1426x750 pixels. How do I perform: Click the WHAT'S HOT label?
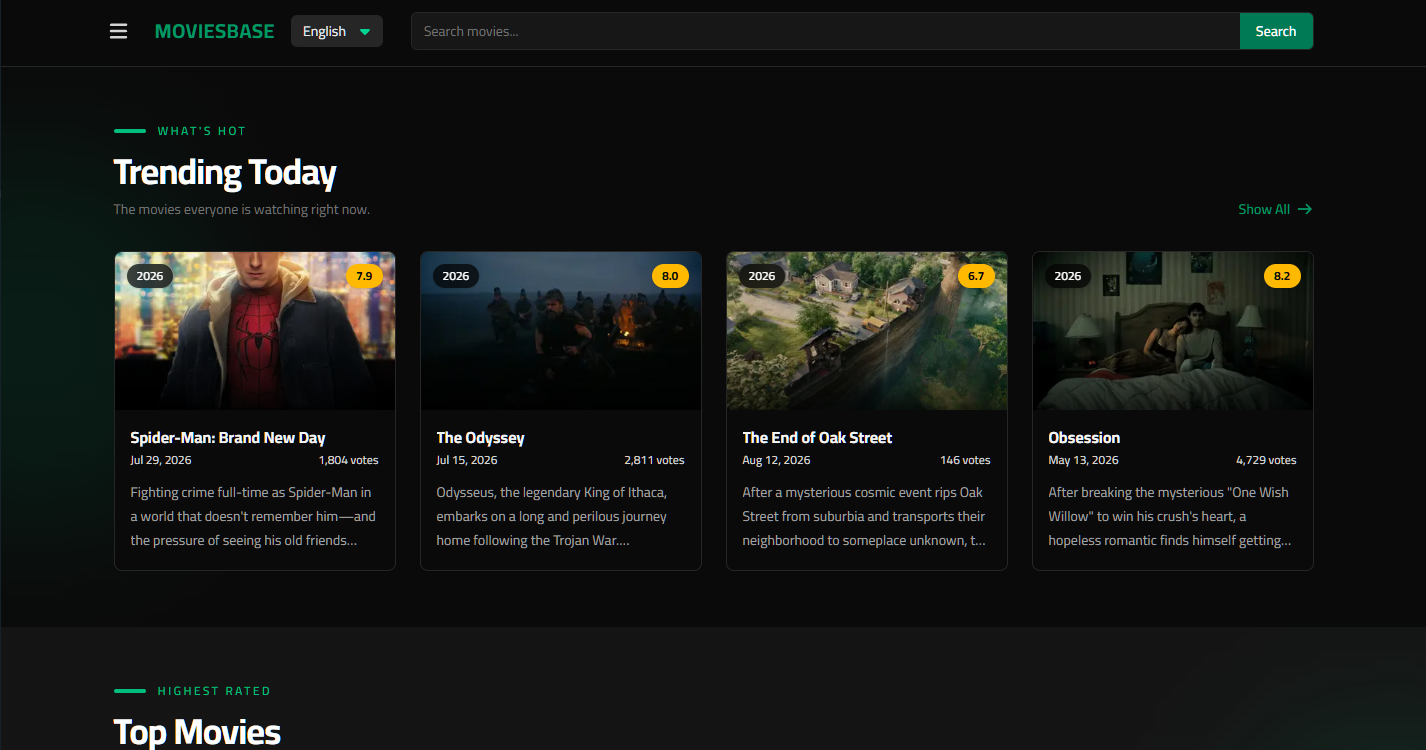click(201, 131)
